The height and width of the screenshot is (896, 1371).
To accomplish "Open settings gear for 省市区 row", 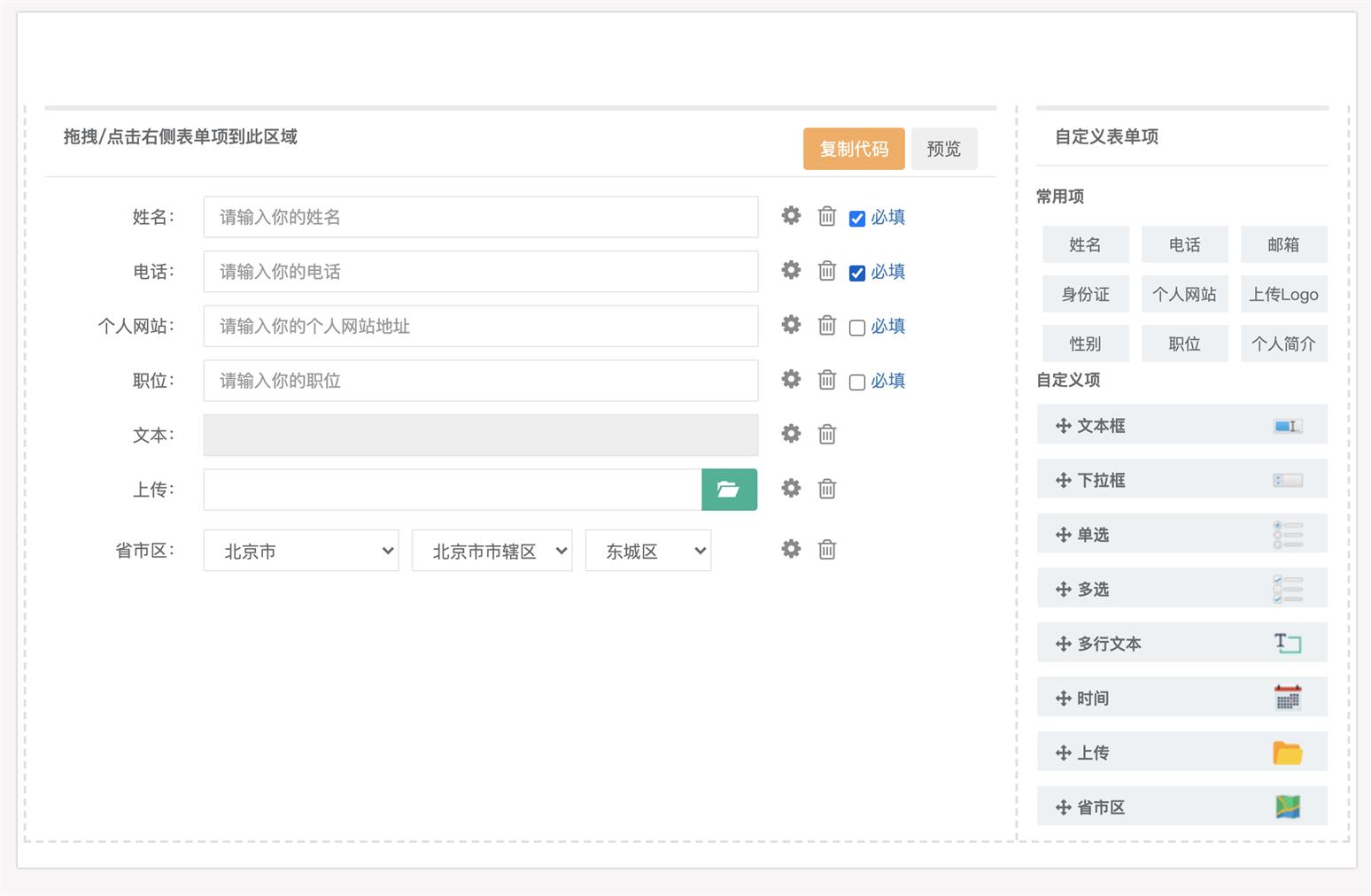I will (x=791, y=549).
